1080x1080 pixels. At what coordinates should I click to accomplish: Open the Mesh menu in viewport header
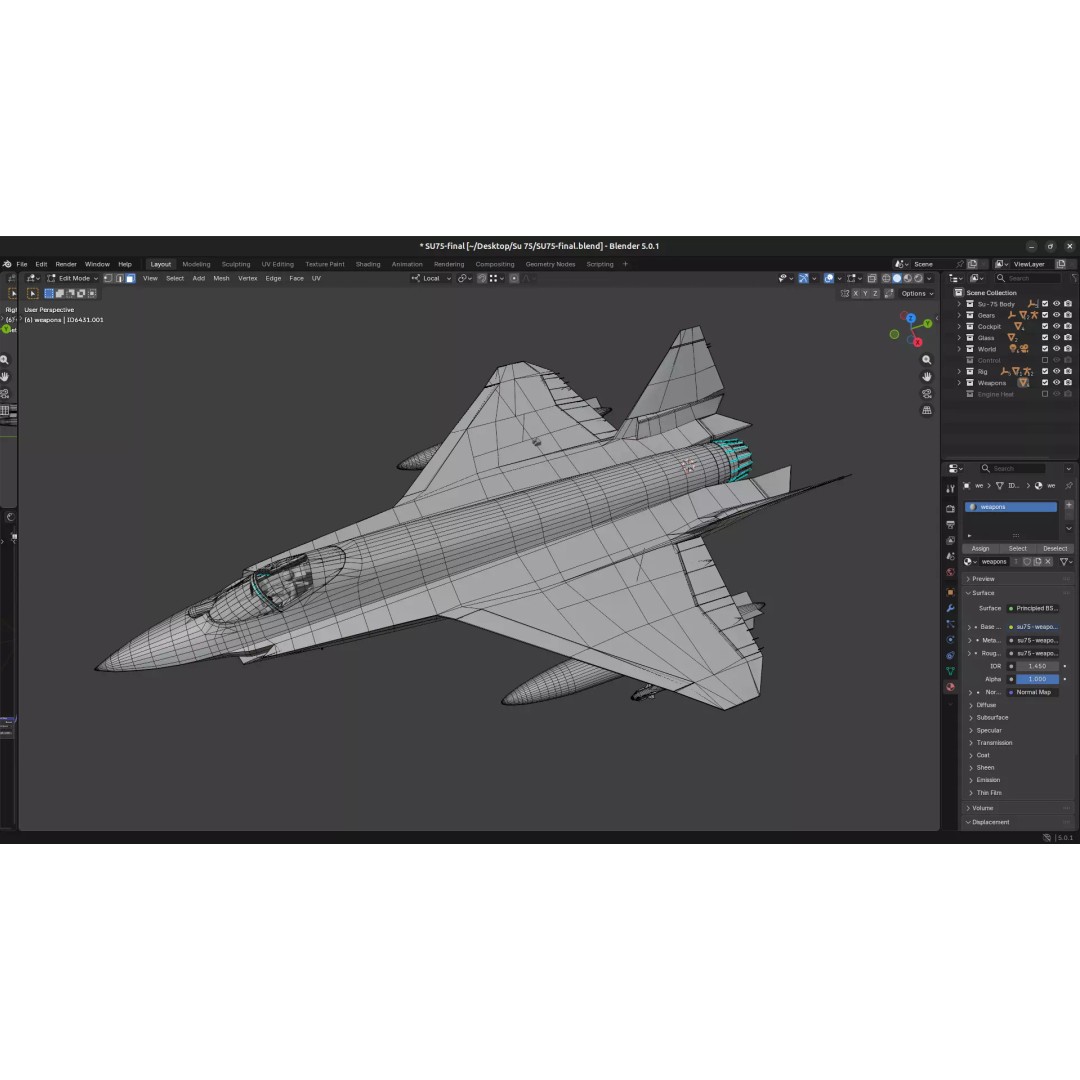pos(221,278)
